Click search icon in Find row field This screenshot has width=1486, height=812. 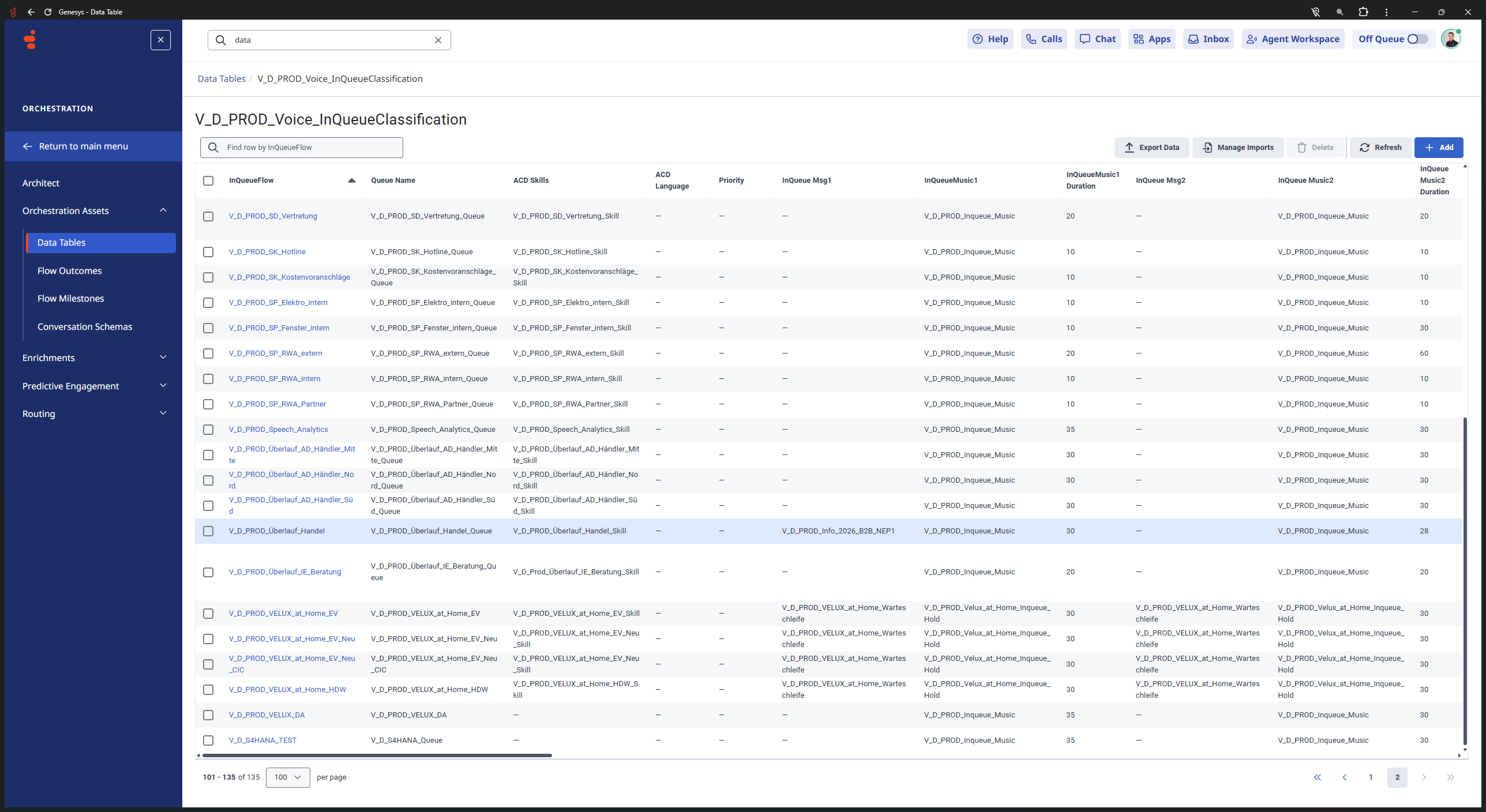point(213,147)
